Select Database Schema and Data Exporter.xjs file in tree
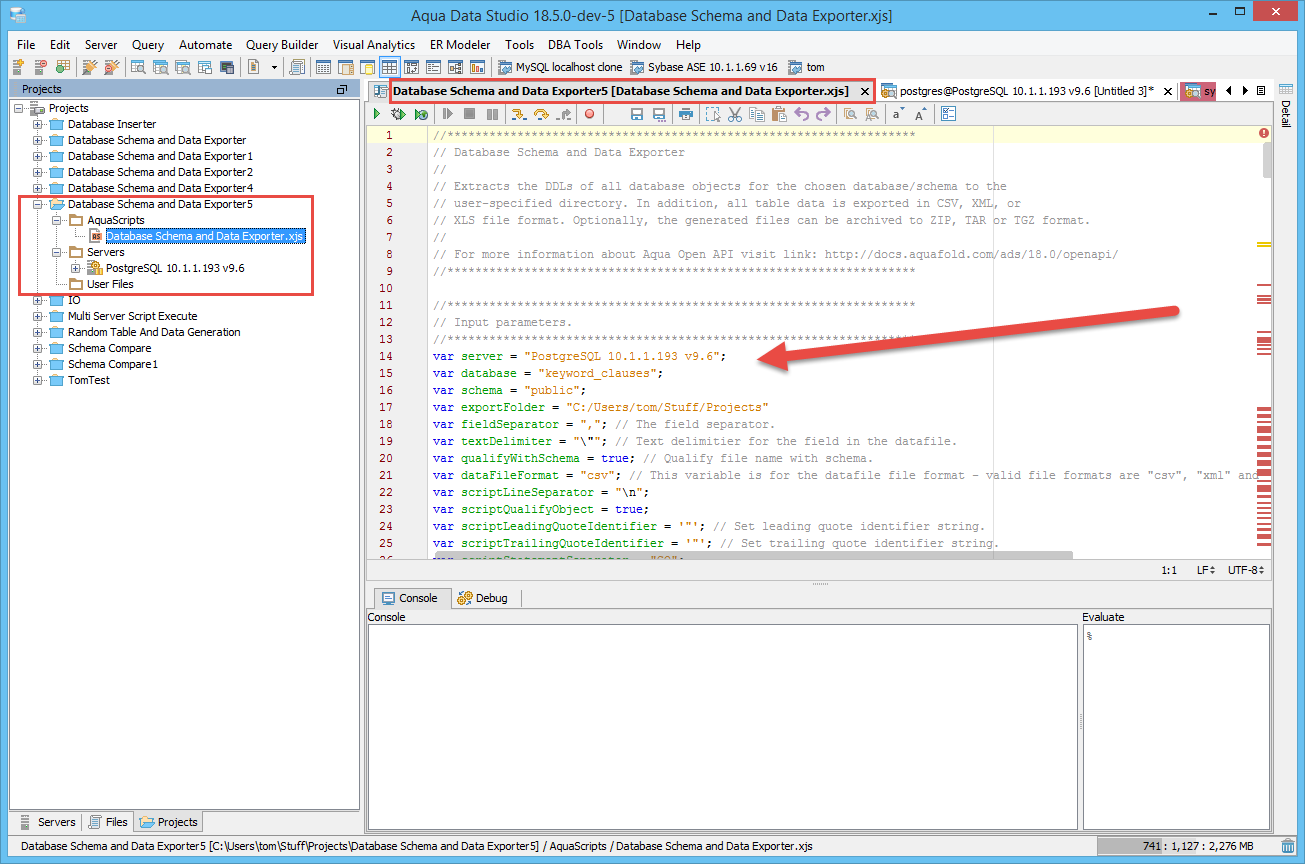The image size is (1305, 864). point(204,236)
